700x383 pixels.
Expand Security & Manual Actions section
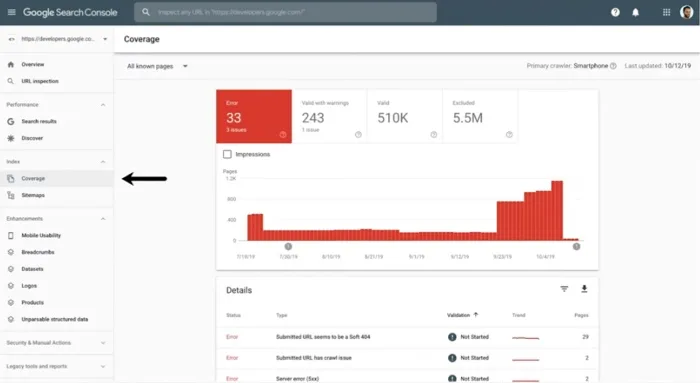point(103,343)
